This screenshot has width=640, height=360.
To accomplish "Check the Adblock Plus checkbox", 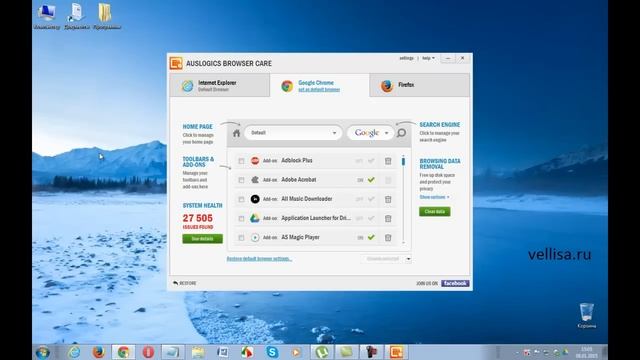I will point(241,161).
